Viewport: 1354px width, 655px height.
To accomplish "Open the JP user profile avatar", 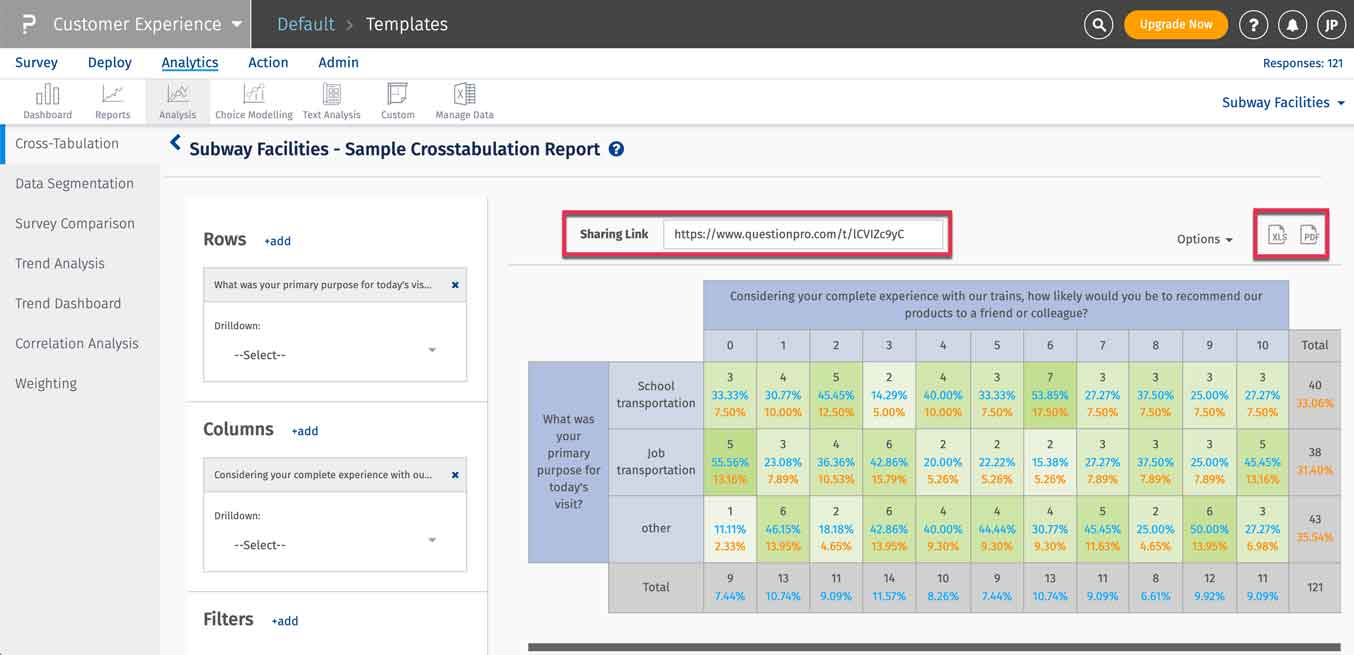I will [1331, 25].
